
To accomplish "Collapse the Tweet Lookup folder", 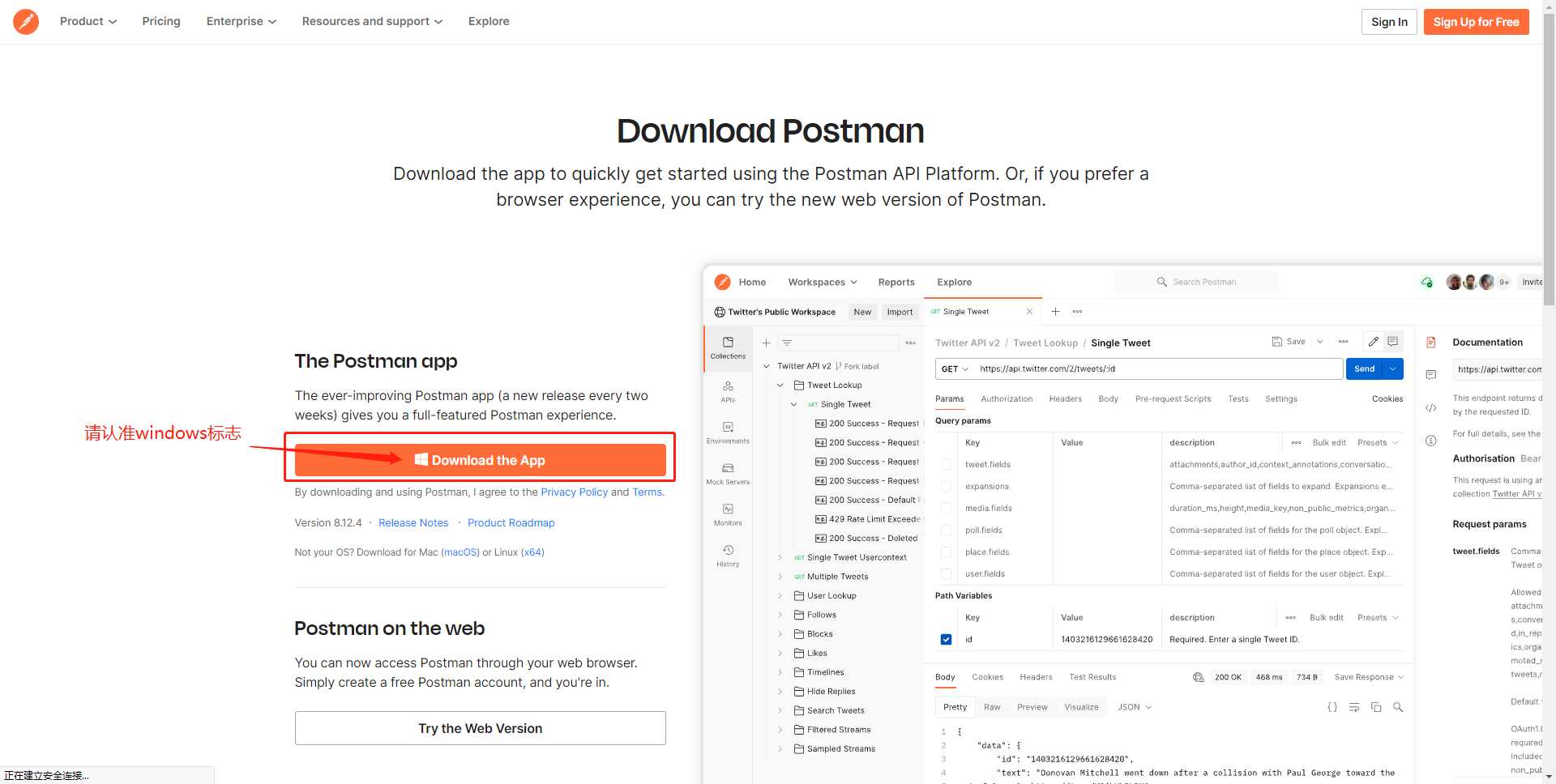I will point(780,386).
